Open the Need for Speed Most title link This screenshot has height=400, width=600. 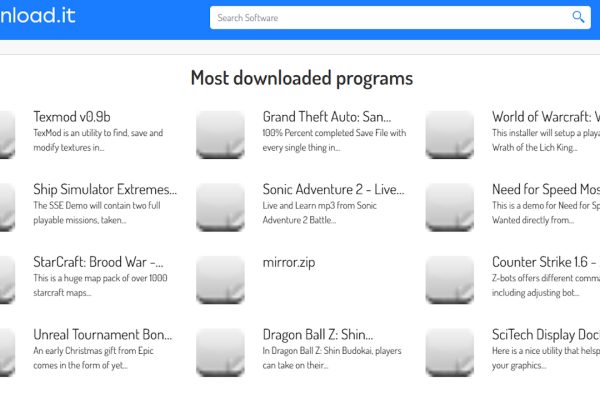tap(546, 189)
